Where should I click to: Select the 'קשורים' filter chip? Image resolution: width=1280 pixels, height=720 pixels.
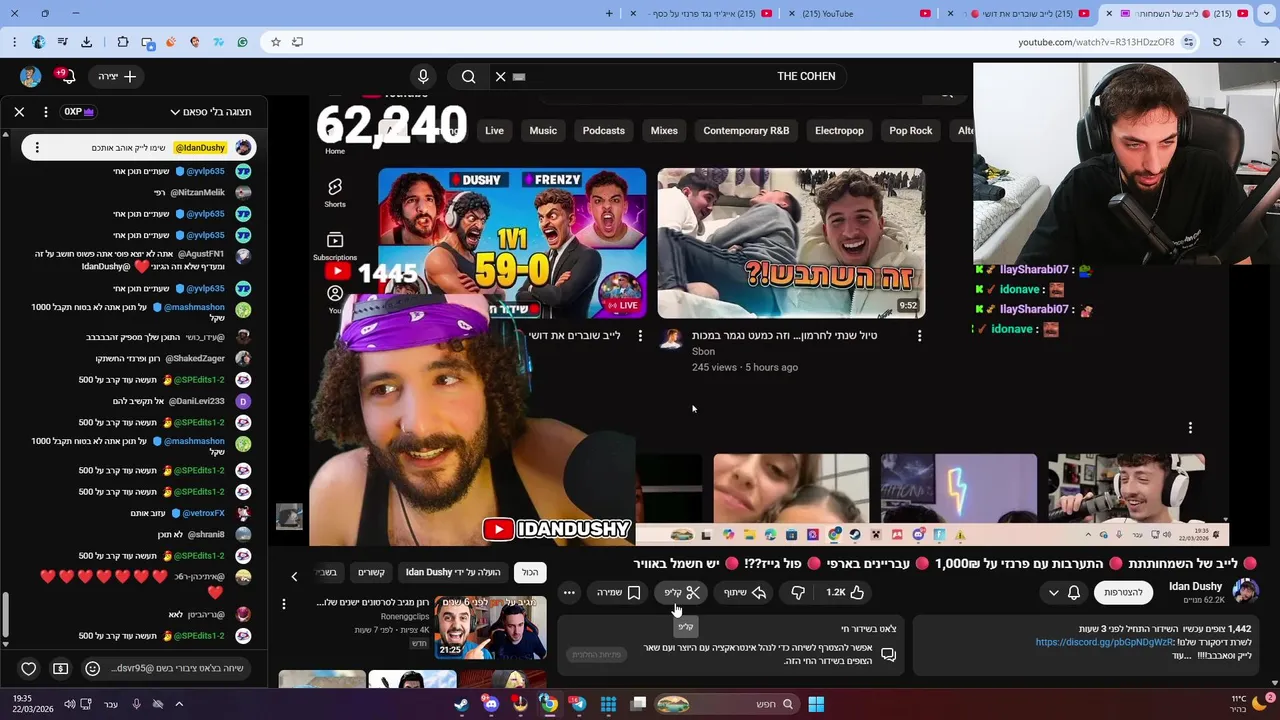pyautogui.click(x=371, y=572)
